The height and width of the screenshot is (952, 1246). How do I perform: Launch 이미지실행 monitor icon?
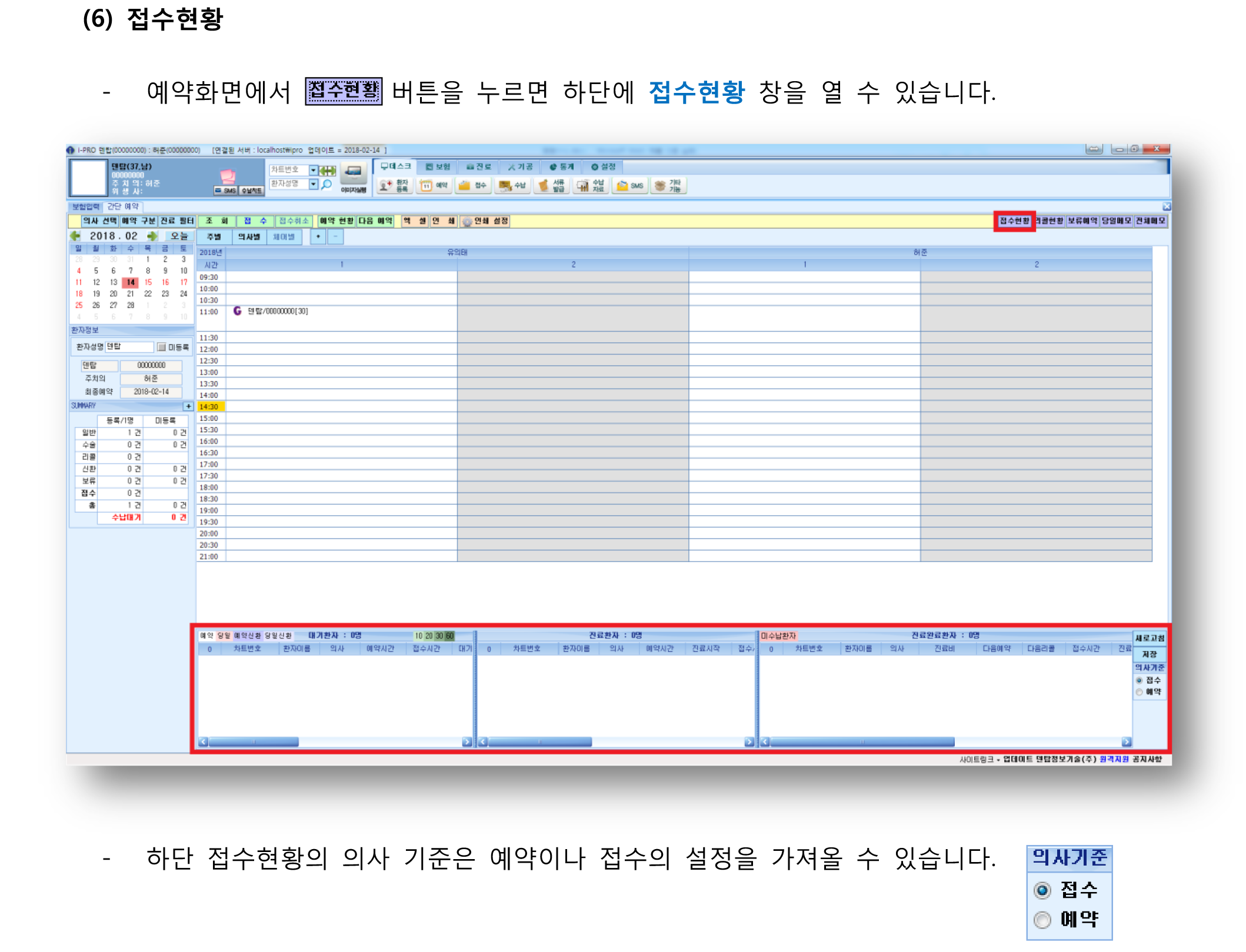[x=354, y=178]
